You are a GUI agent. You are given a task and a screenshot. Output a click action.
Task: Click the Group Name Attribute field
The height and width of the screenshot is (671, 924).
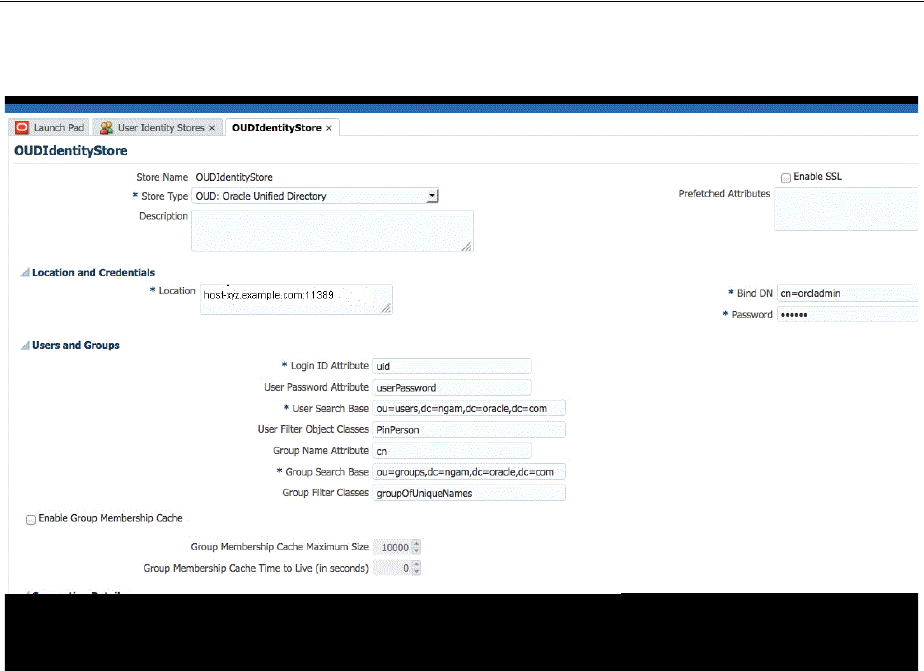point(452,451)
